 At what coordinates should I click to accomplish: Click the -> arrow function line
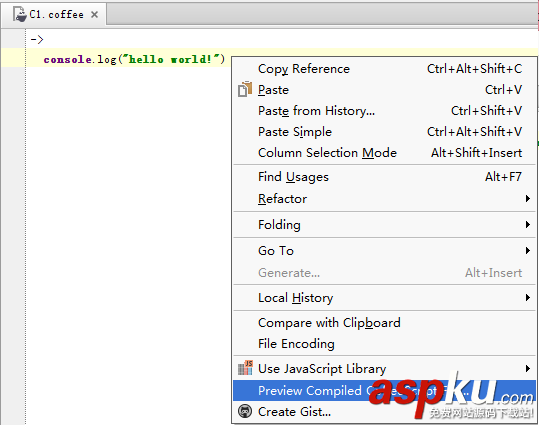(x=37, y=40)
